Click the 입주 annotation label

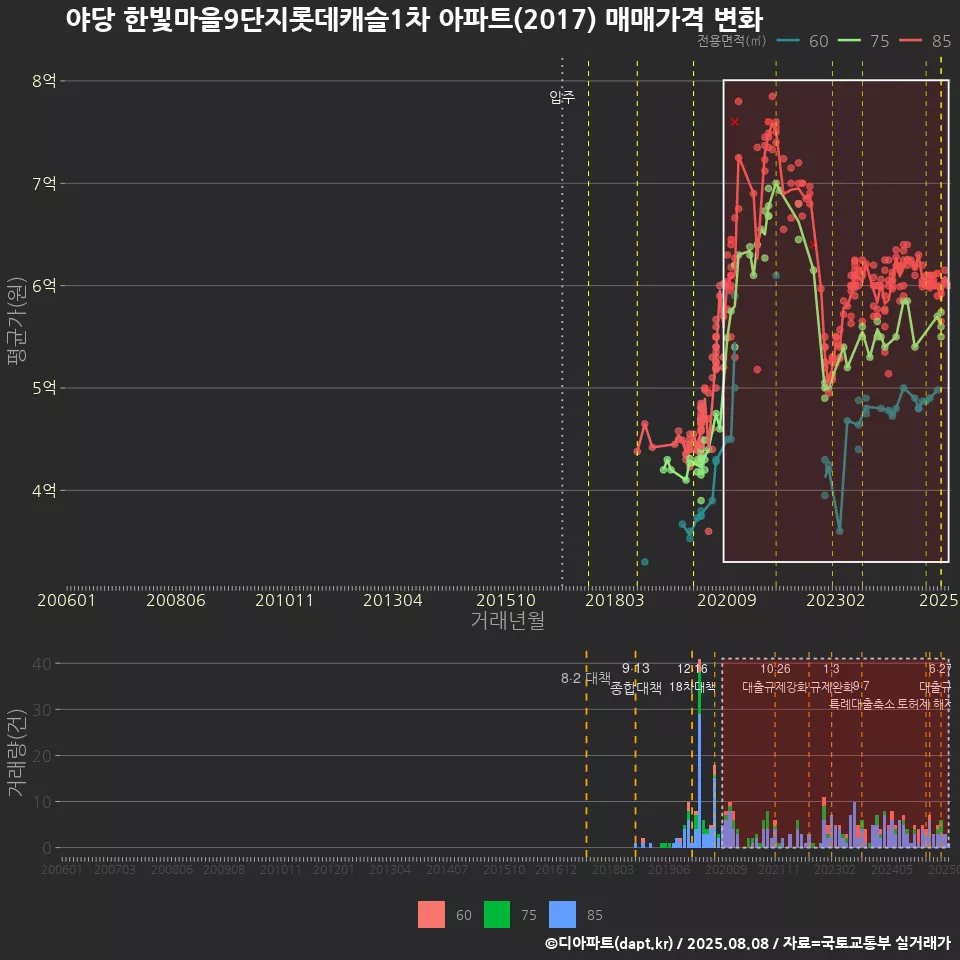[x=561, y=97]
